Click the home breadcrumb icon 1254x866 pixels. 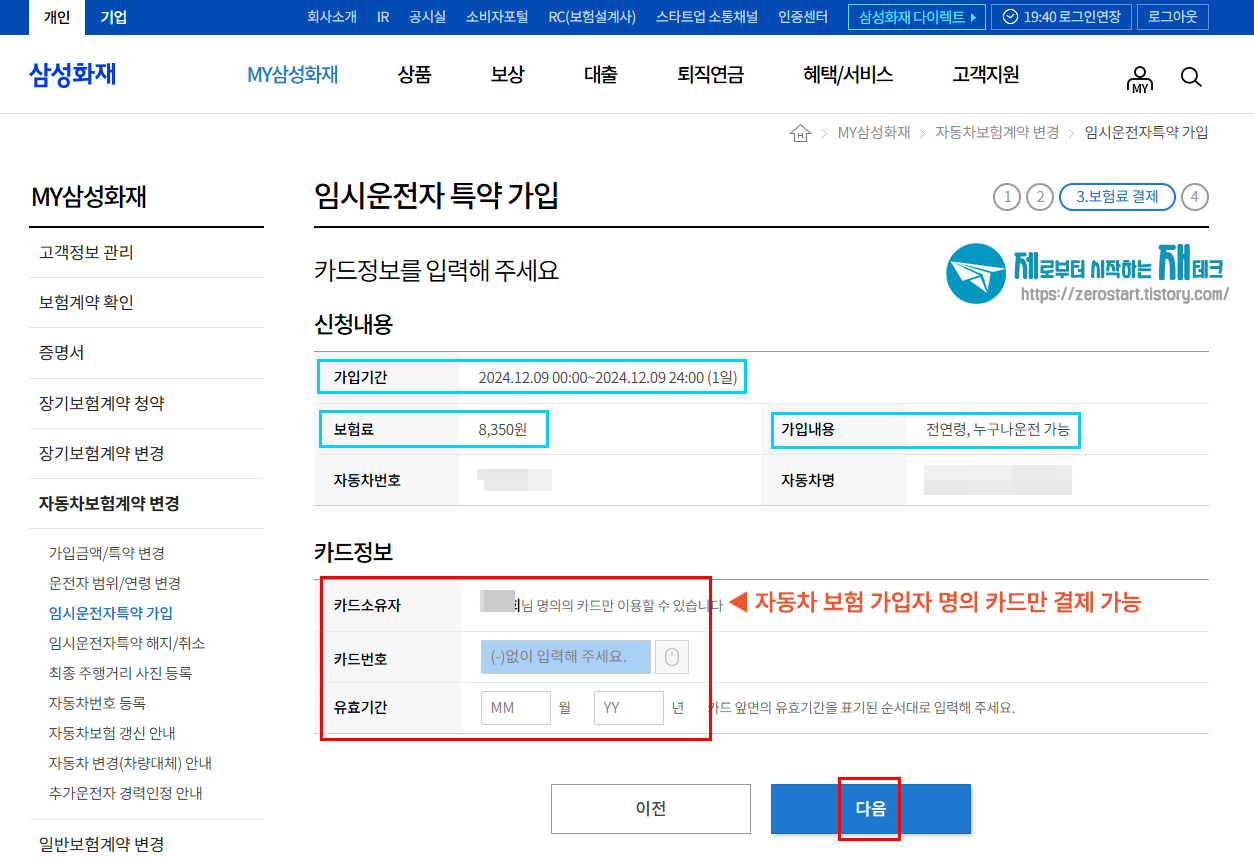pos(800,133)
